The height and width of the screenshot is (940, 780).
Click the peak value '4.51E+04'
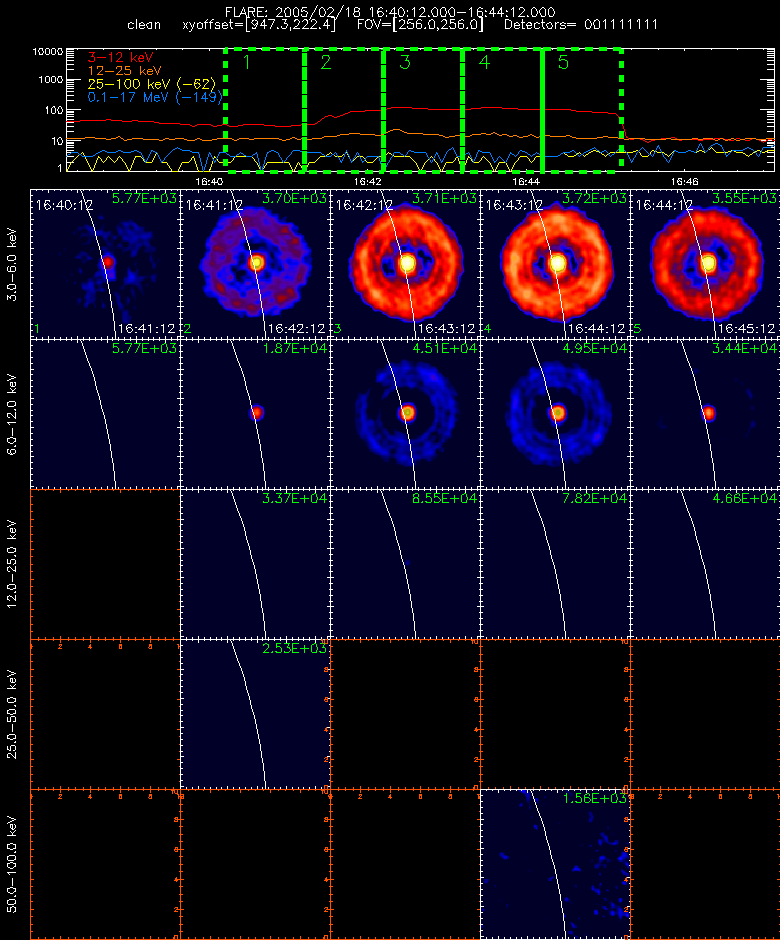point(444,348)
